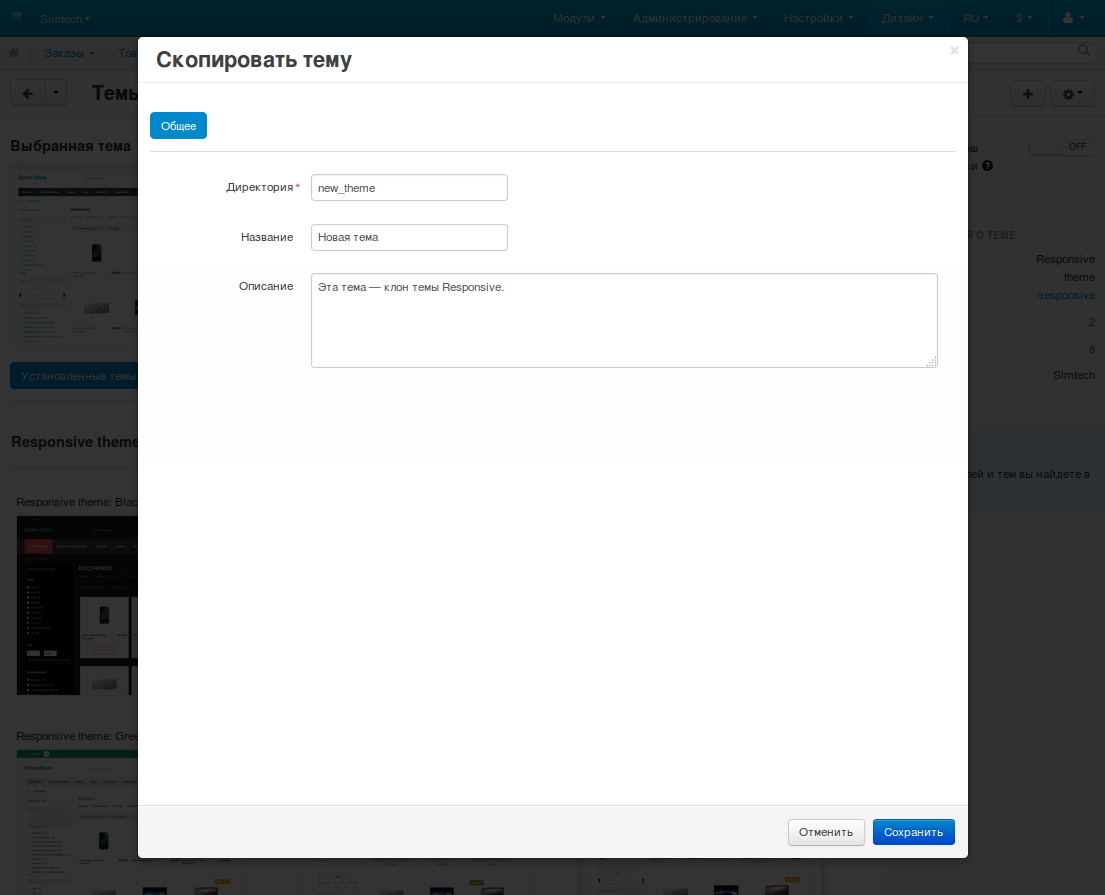Click the back arrow button
Screen dimensions: 1105x895
pos(28,93)
